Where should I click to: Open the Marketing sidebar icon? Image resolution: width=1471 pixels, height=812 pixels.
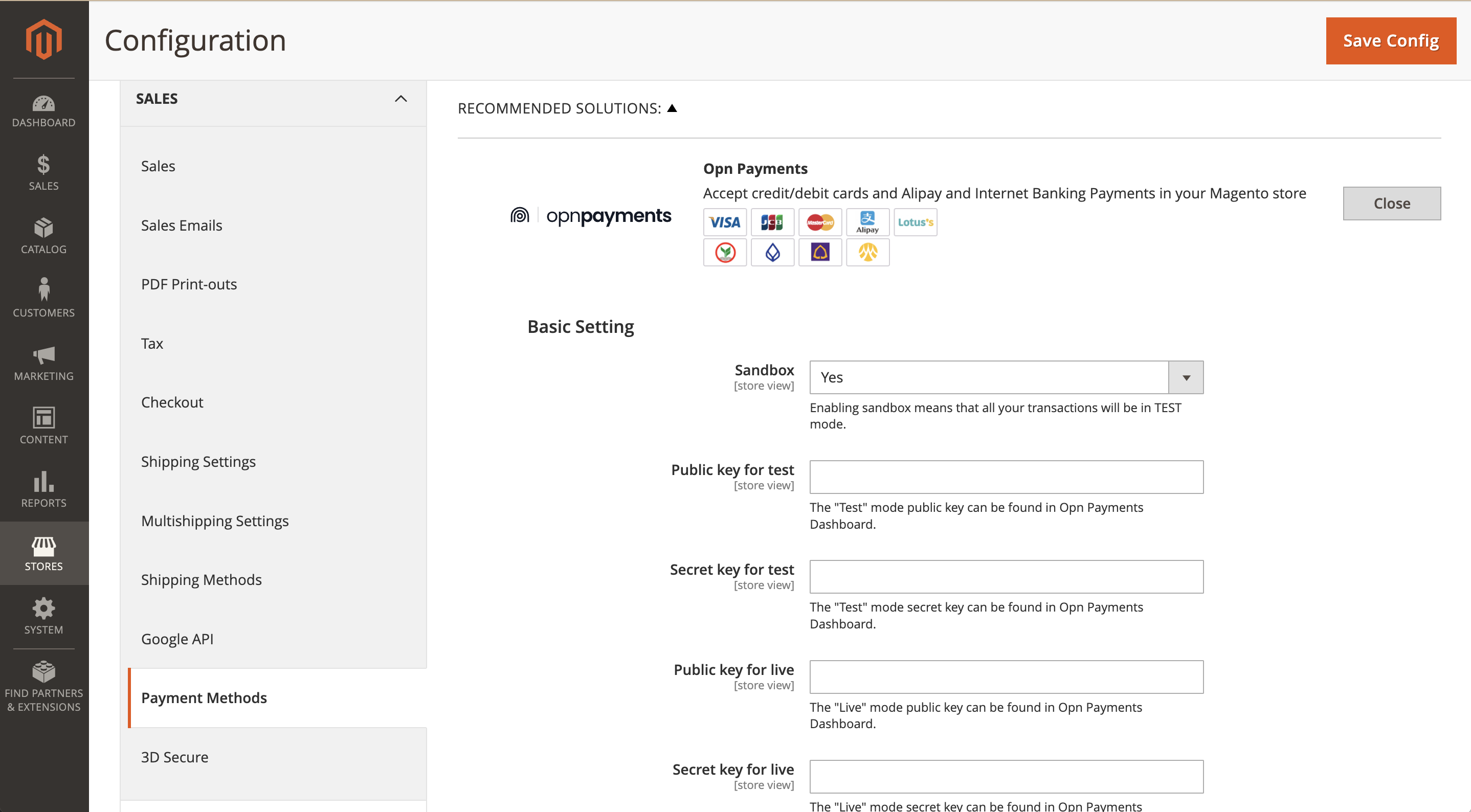click(x=44, y=363)
